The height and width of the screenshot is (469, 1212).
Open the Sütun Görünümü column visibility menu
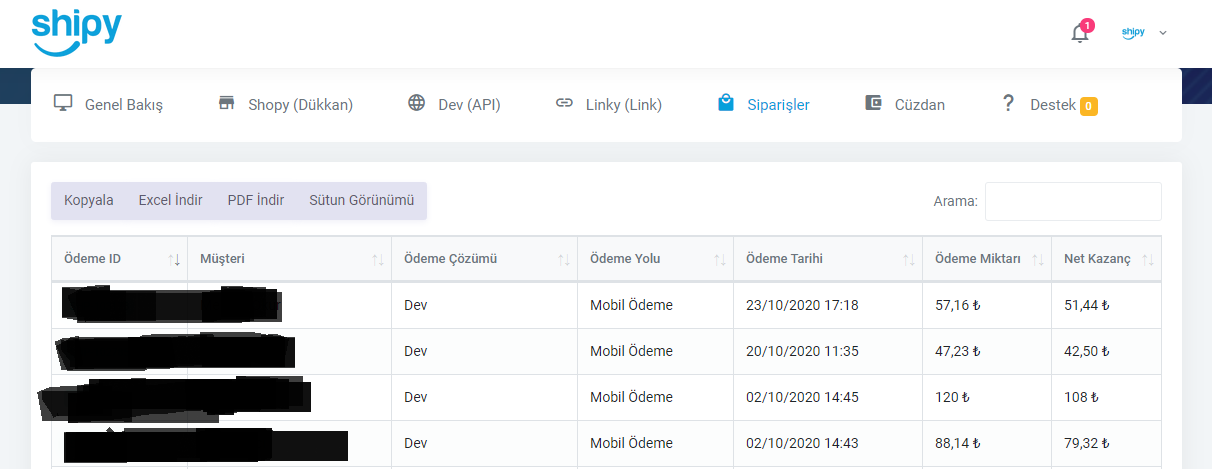pyautogui.click(x=361, y=200)
